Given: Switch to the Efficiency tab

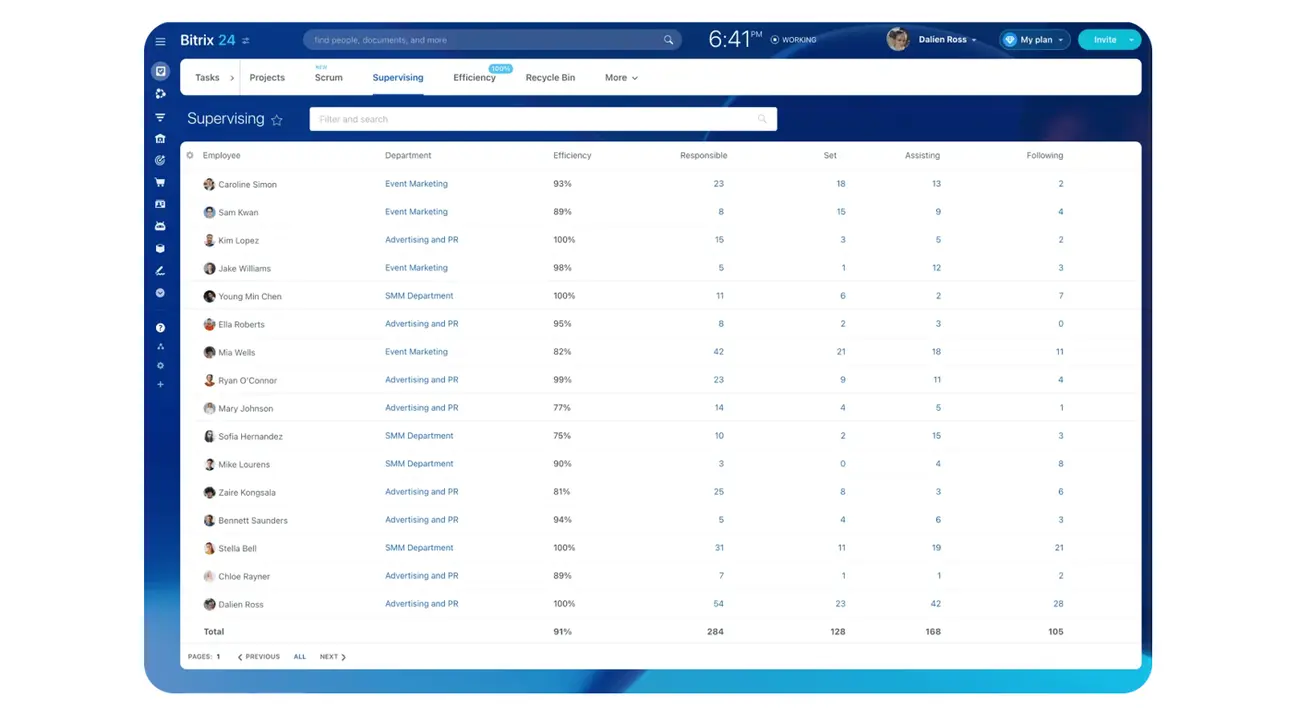Looking at the screenshot, I should coord(474,77).
